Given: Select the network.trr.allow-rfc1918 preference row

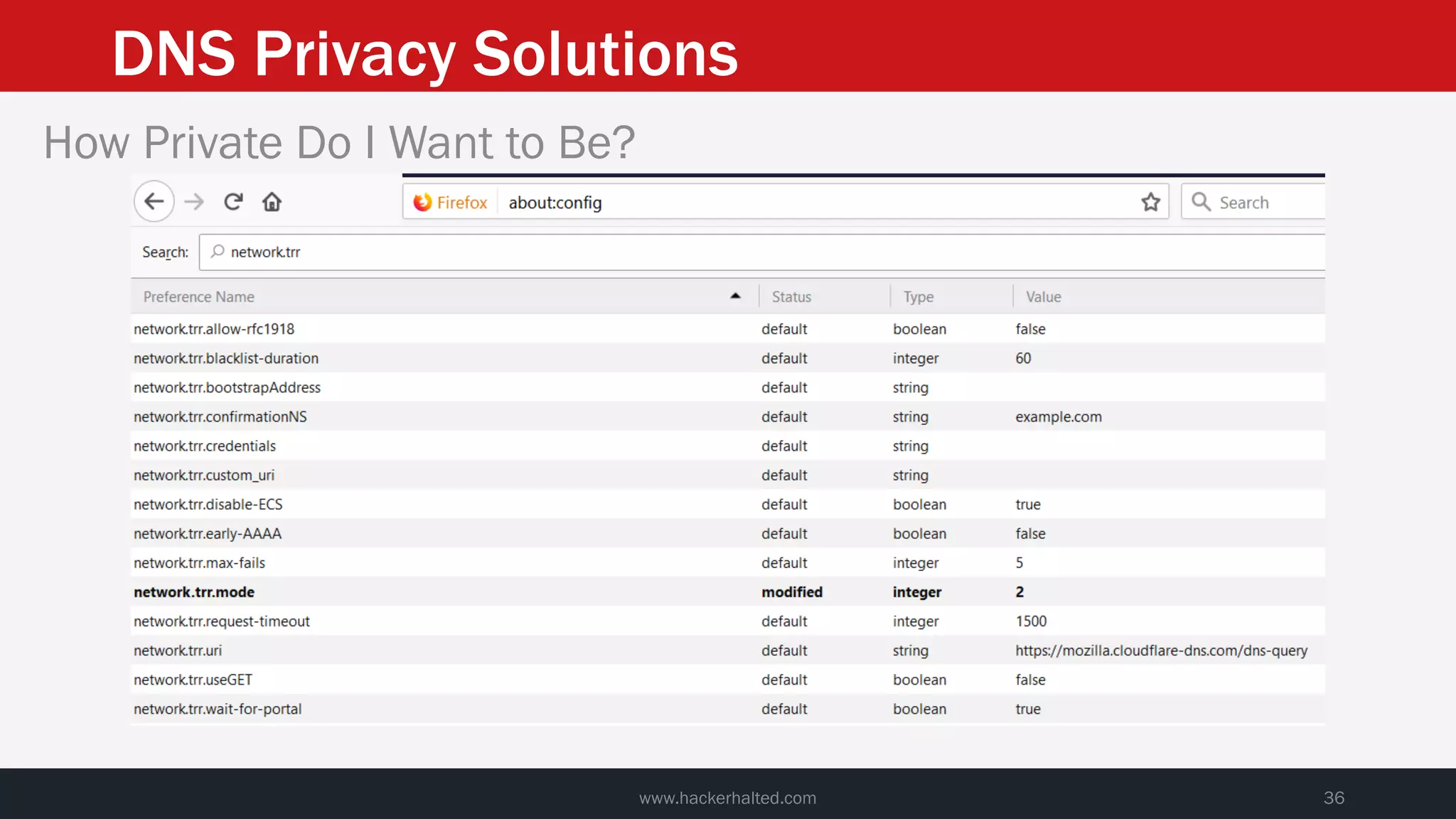Looking at the screenshot, I should [x=728, y=329].
